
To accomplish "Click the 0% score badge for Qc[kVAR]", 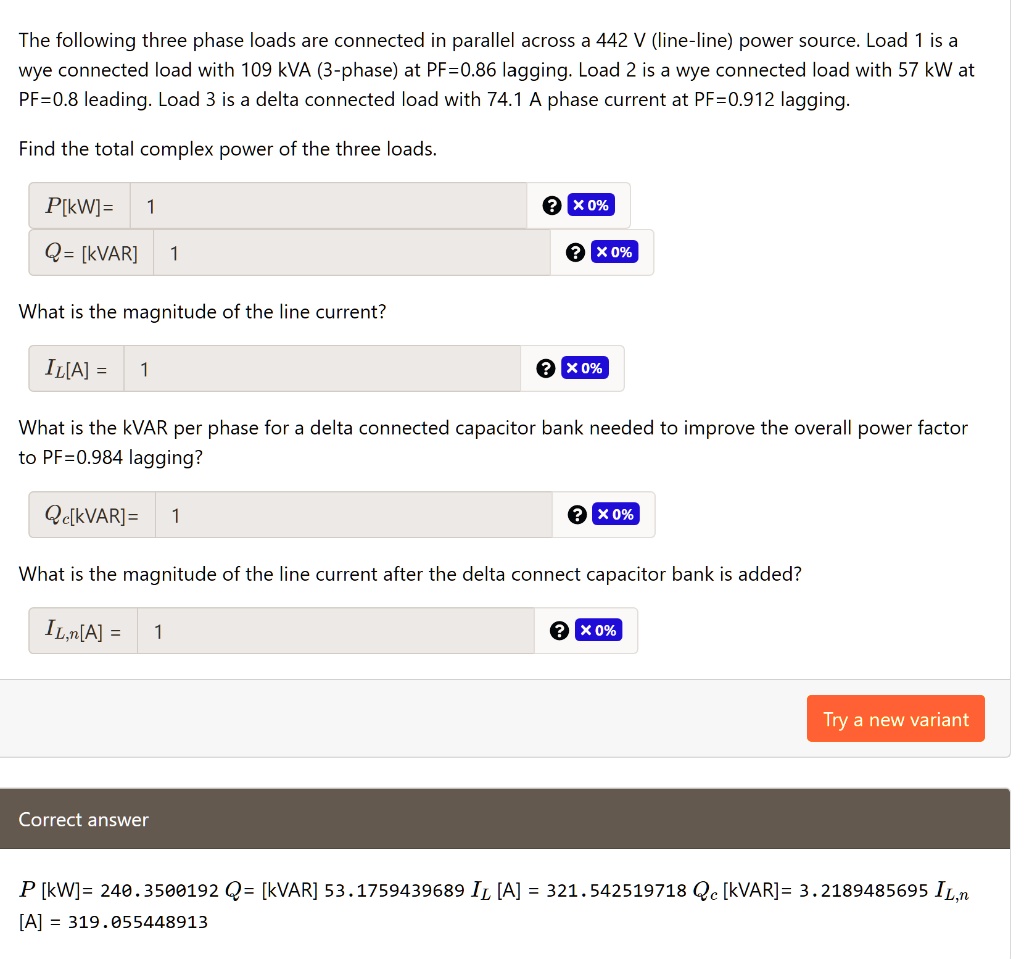I will [x=615, y=515].
